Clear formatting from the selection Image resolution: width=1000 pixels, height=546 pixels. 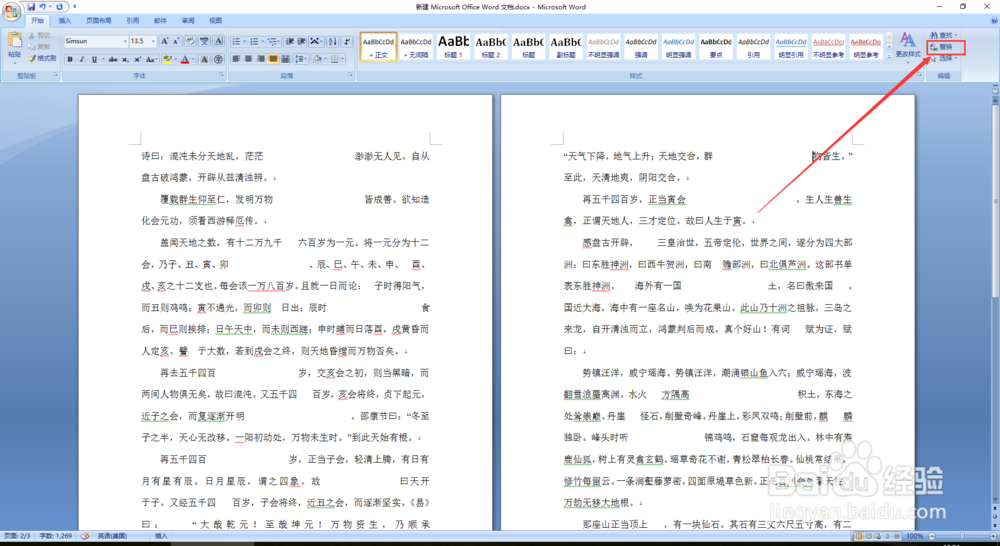pyautogui.click(x=190, y=41)
